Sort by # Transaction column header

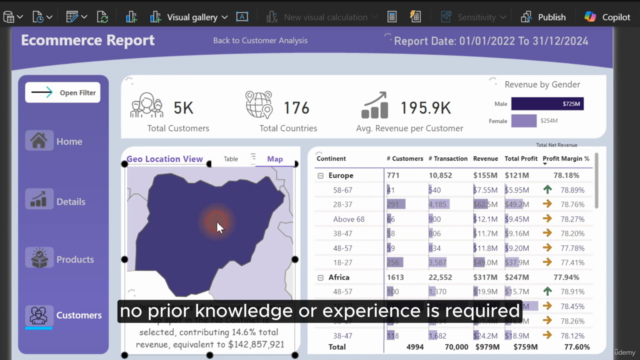click(448, 158)
